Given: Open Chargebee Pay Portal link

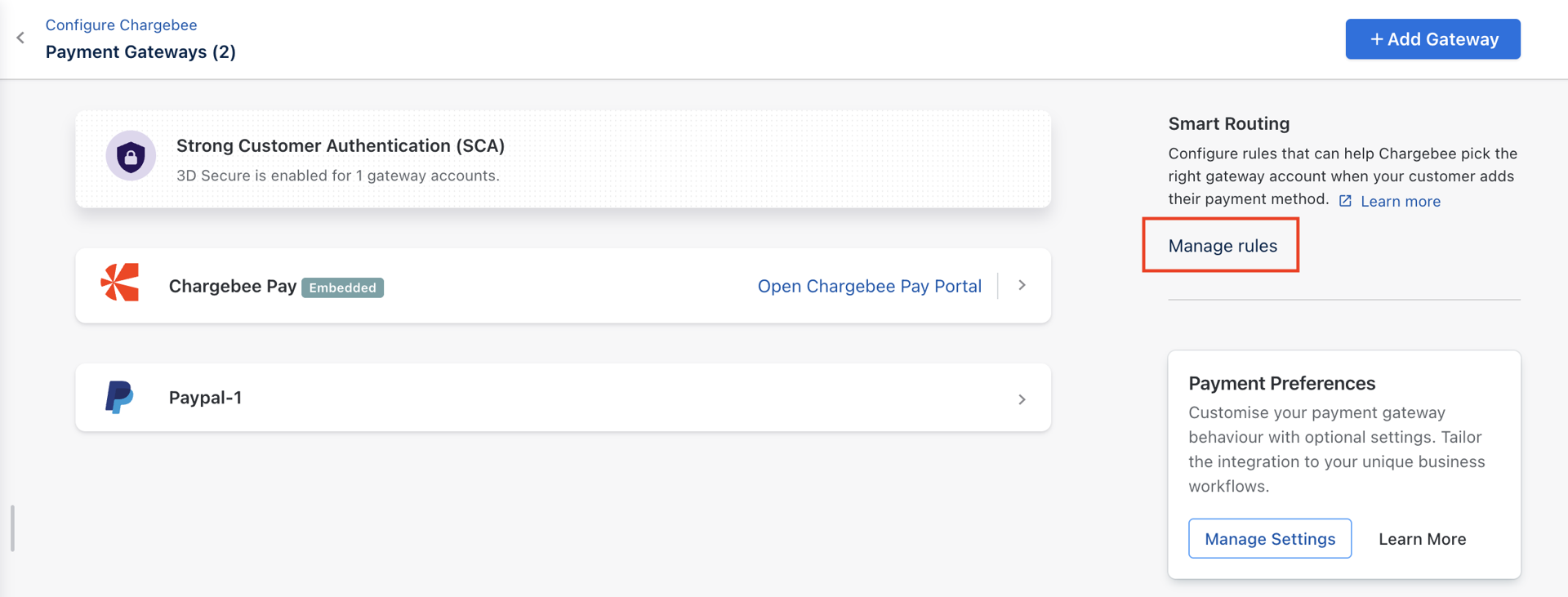Looking at the screenshot, I should [x=869, y=286].
